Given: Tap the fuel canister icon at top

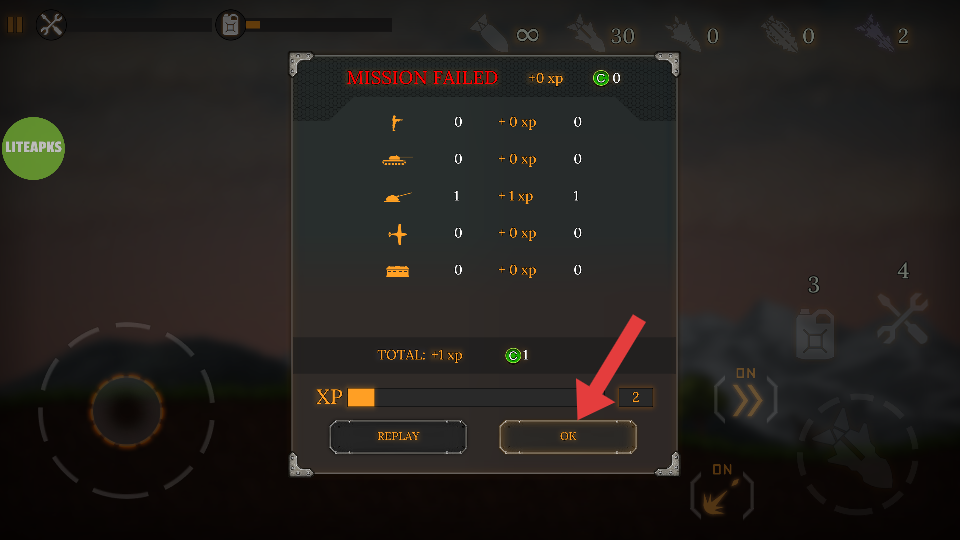Looking at the screenshot, I should (x=231, y=25).
